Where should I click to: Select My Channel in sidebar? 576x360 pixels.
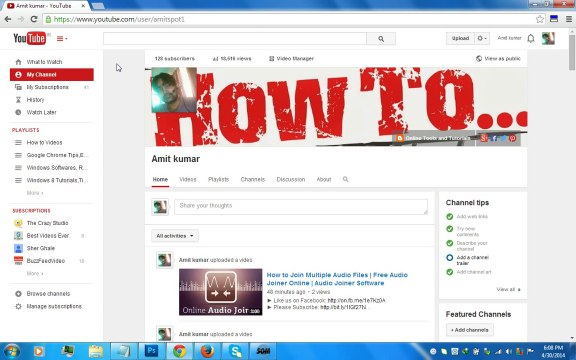coord(52,75)
